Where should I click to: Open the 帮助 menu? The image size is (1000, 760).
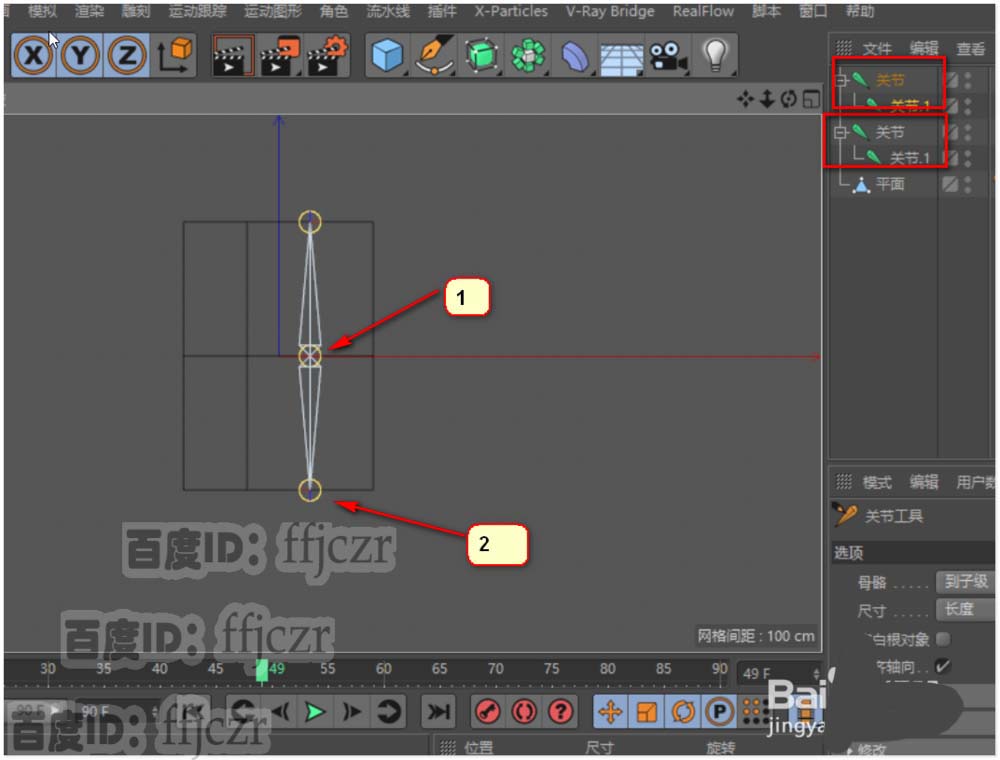pos(860,11)
